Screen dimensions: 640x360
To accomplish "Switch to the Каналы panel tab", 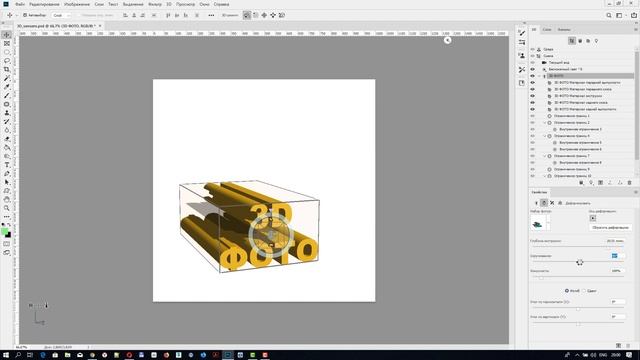I will [564, 29].
